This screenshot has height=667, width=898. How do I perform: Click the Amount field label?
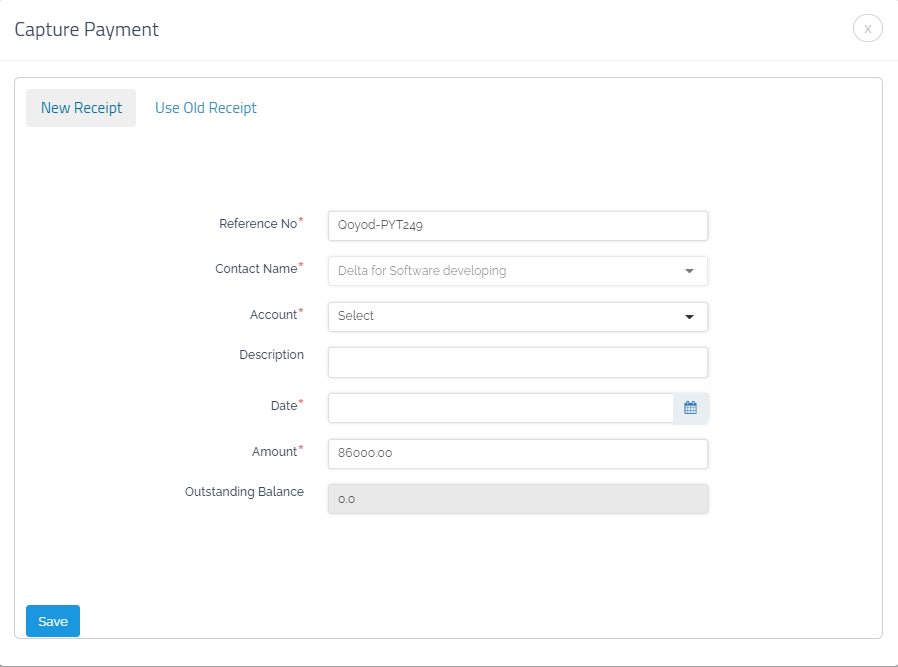(274, 452)
